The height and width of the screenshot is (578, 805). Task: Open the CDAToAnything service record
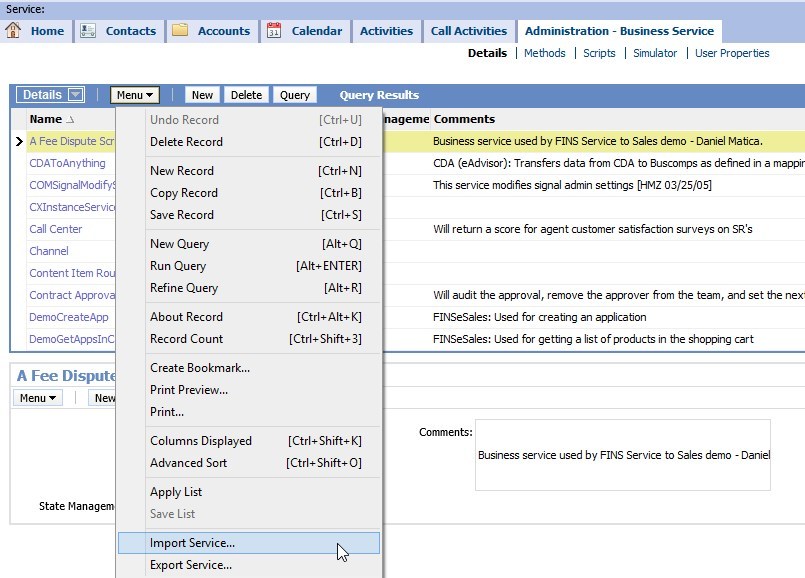click(67, 163)
